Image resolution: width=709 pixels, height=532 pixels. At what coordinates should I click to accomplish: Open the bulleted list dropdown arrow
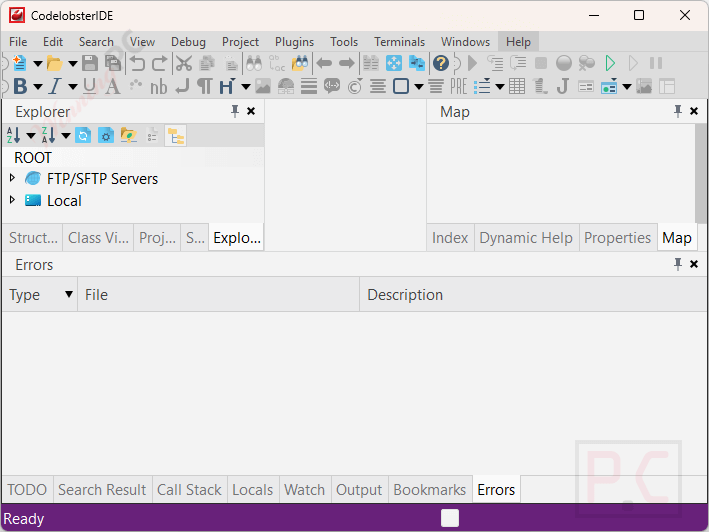tap(500, 86)
